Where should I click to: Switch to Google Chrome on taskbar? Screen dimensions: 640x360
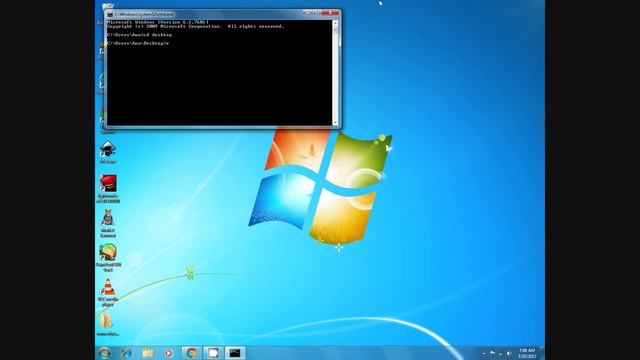tap(191, 353)
